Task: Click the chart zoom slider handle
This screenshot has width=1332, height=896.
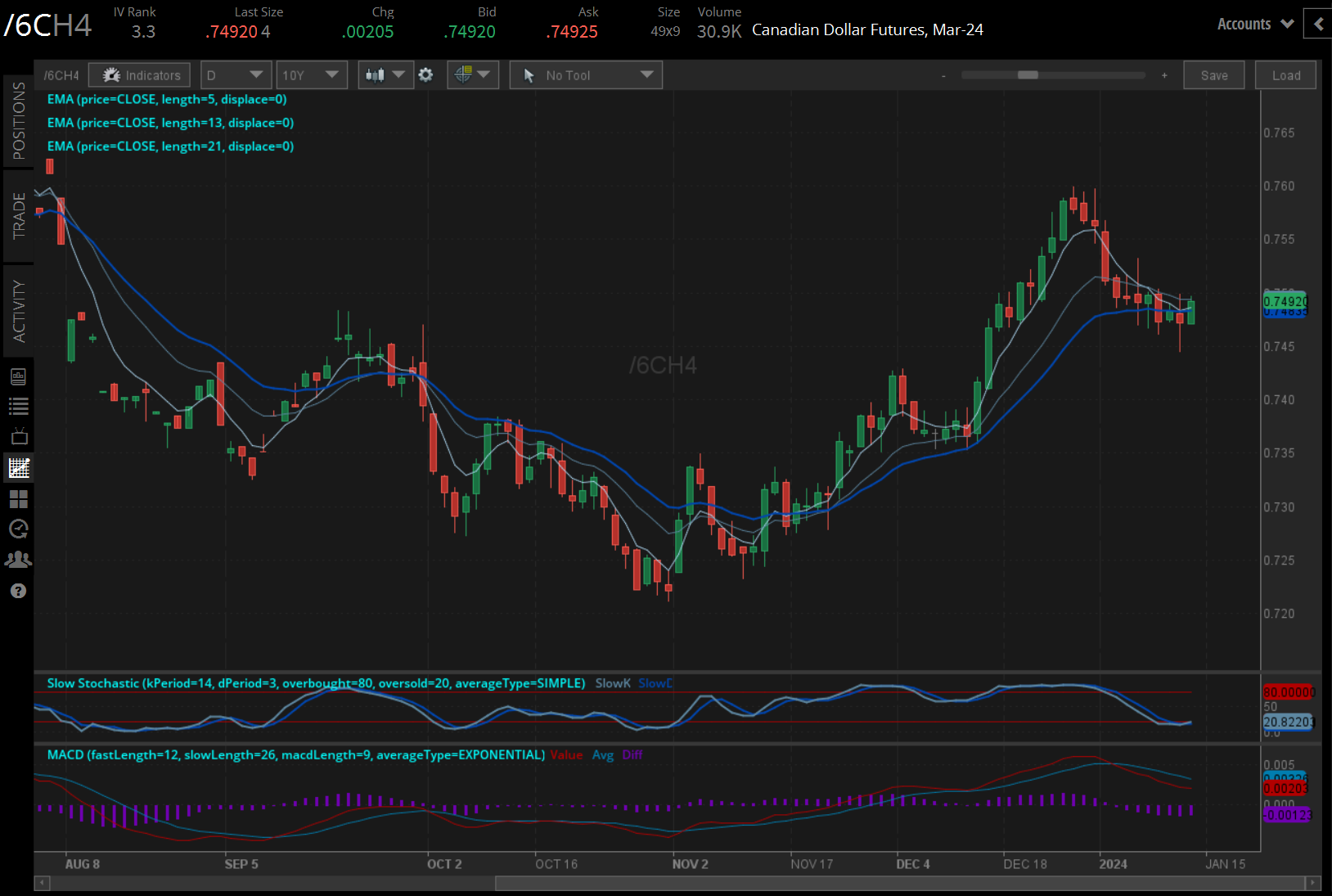Action: click(1028, 75)
